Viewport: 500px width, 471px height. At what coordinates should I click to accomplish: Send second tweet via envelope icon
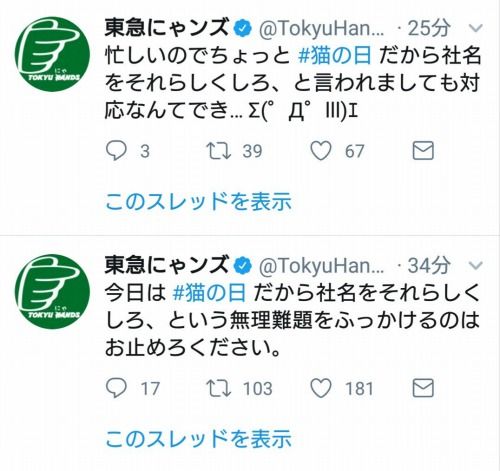(423, 388)
